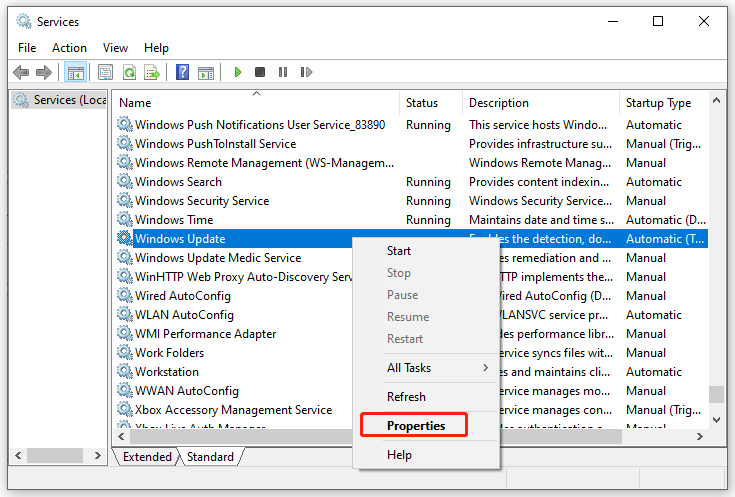
Task: Expand All Tasks submenu in context menu
Action: point(427,368)
